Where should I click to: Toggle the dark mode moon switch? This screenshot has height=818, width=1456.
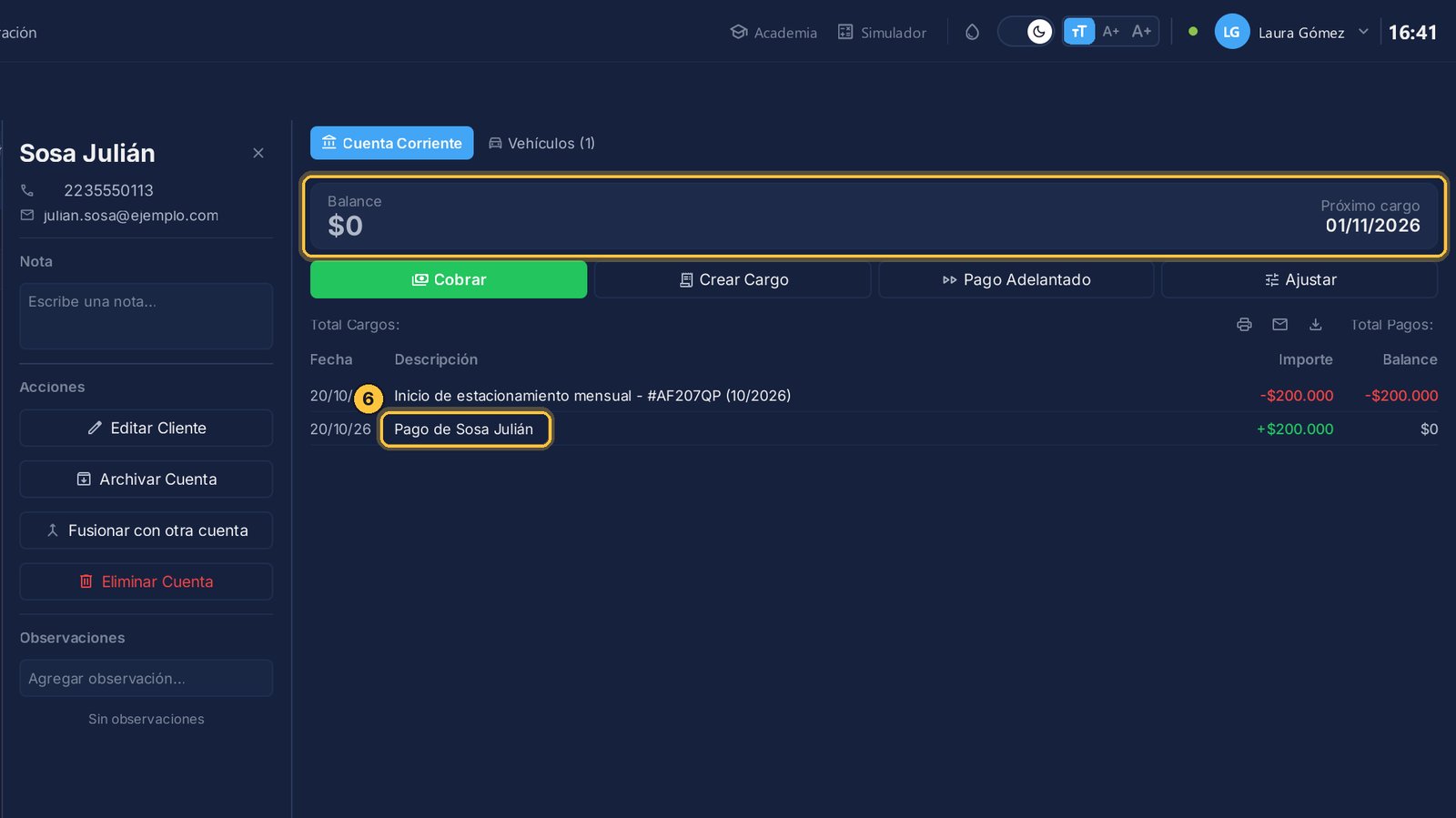pyautogui.click(x=1028, y=32)
